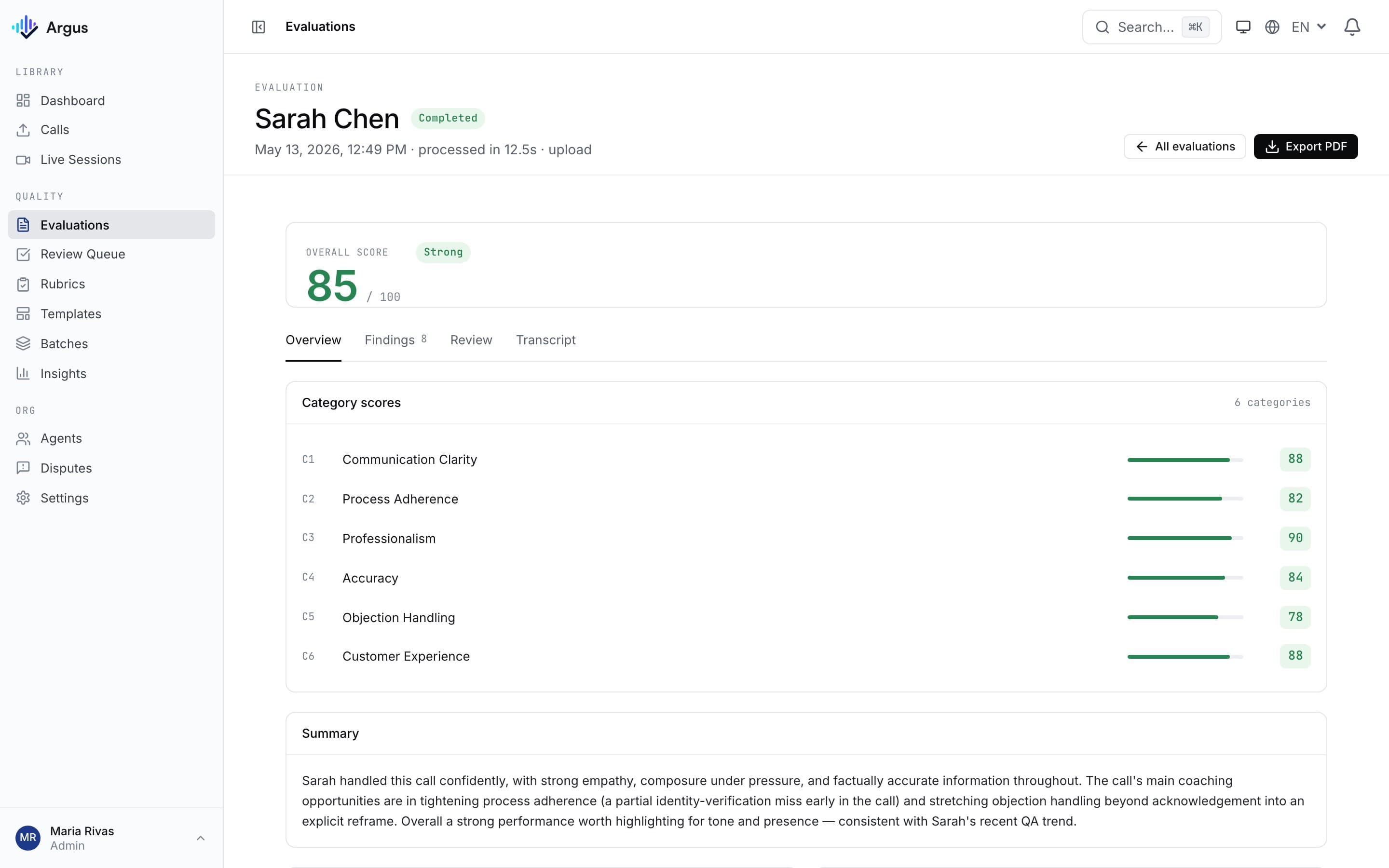Click the Agents people icon
Image resolution: width=1389 pixels, height=868 pixels.
[23, 439]
